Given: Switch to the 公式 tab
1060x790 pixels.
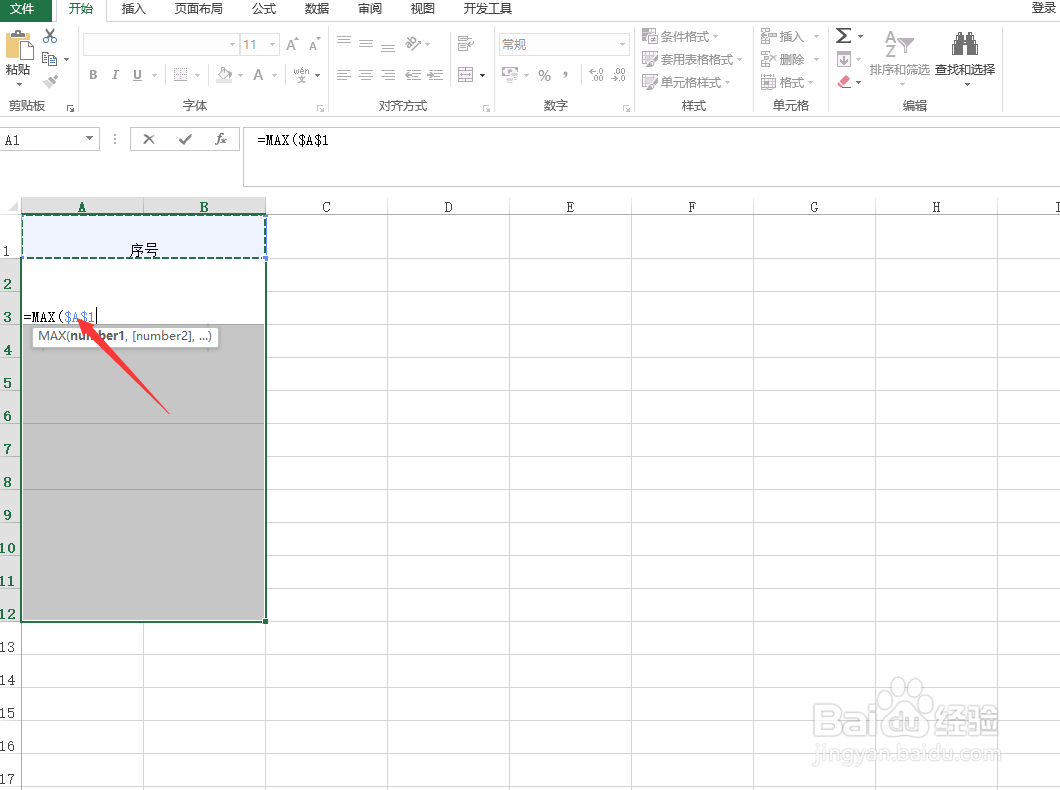Looking at the screenshot, I should point(264,9).
